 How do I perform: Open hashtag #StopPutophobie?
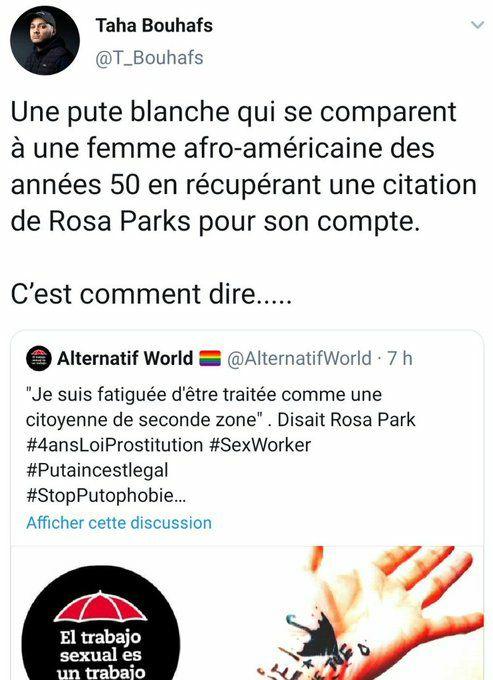(x=106, y=495)
